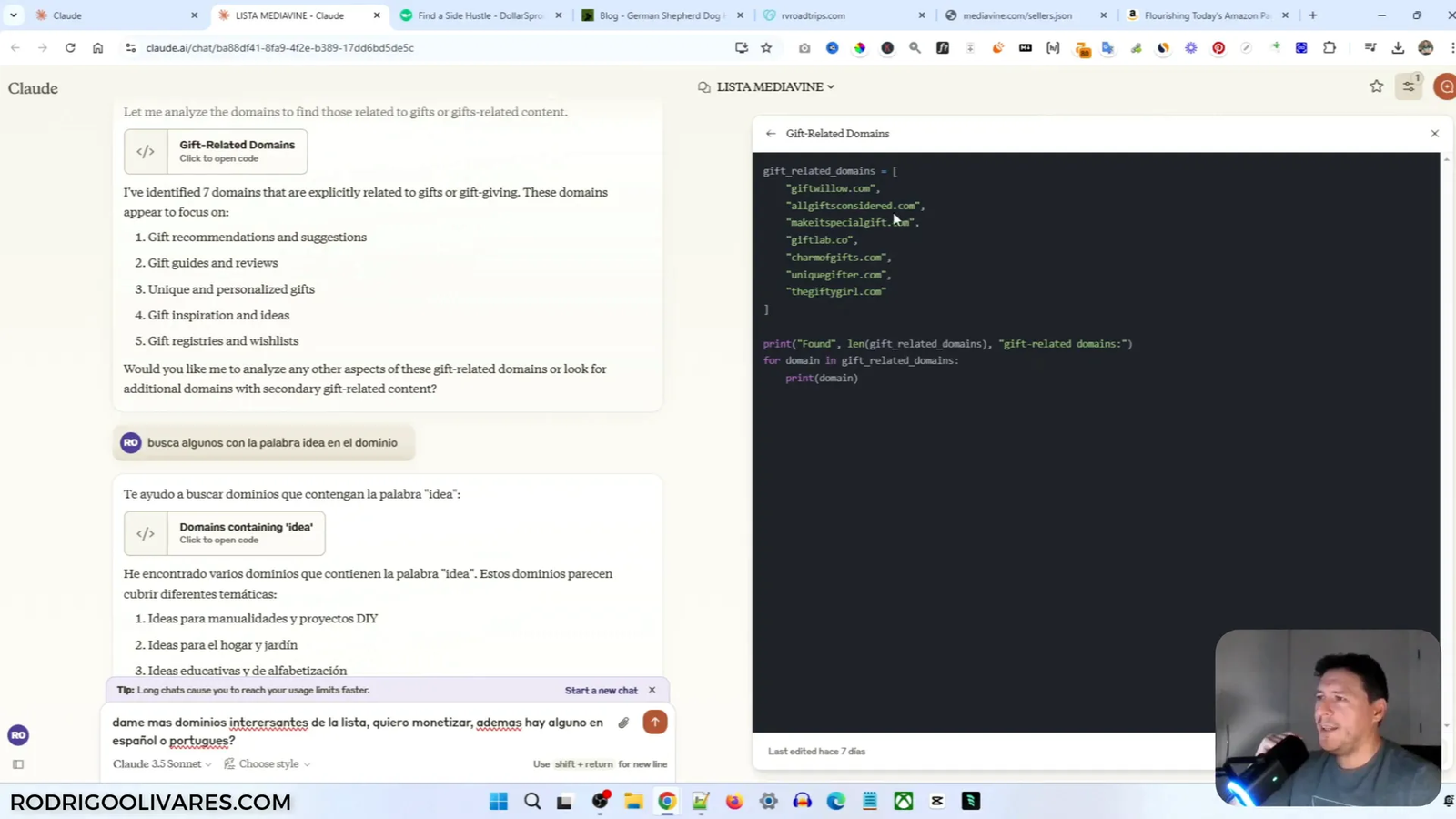Toggle the sidebar panel icon
This screenshot has width=1456, height=819.
point(18,764)
